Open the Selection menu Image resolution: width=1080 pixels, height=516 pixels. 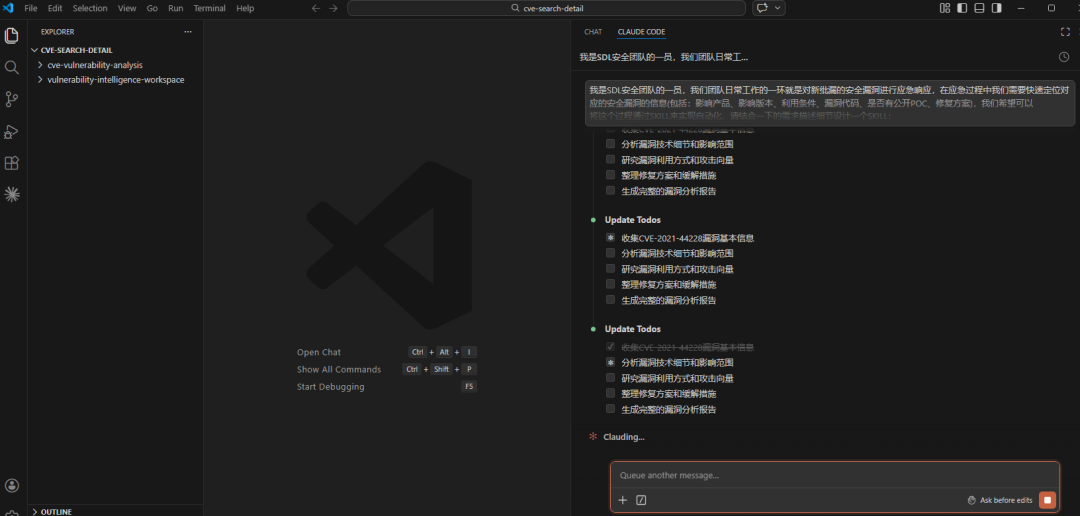(x=90, y=8)
